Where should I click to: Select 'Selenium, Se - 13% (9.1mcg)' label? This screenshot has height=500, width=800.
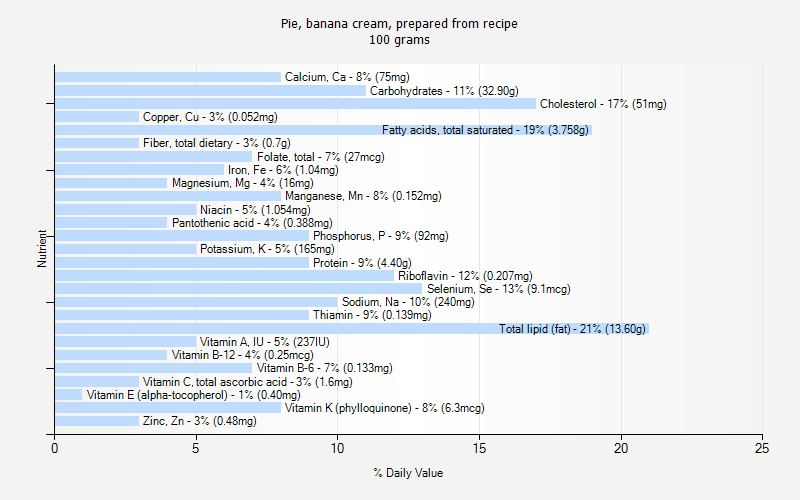point(498,289)
